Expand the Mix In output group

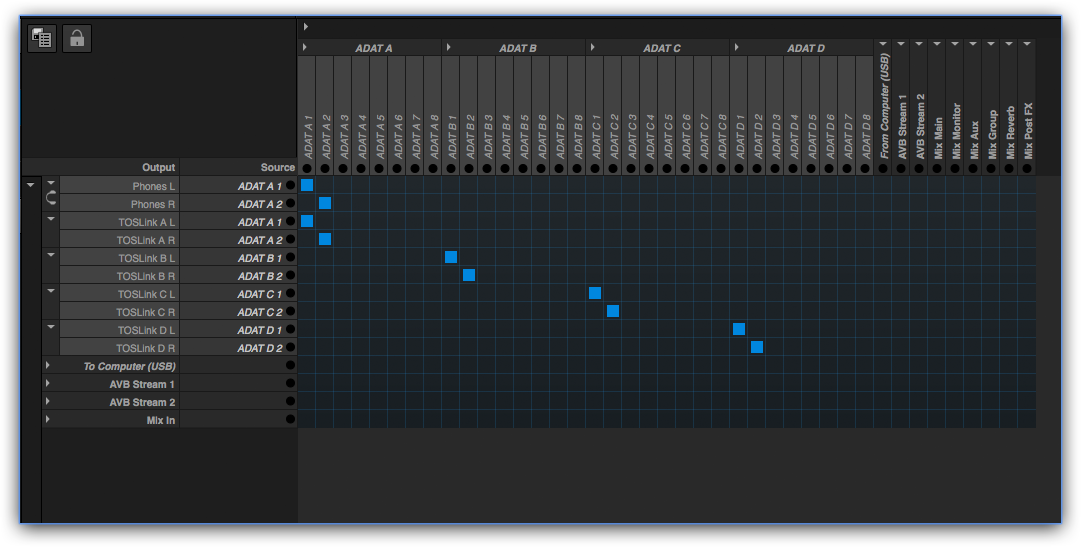(x=48, y=420)
